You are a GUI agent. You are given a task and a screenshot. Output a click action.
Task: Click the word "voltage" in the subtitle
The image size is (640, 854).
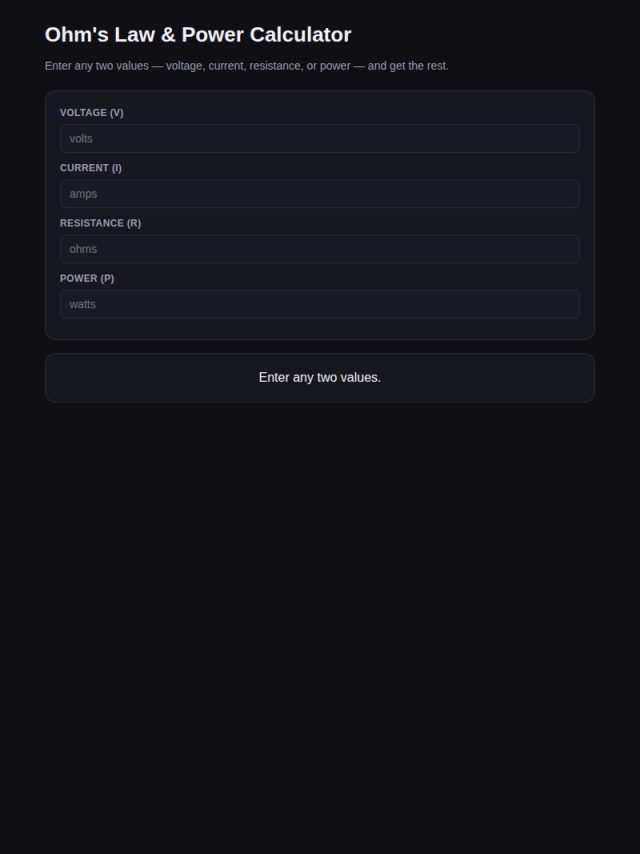point(184,66)
